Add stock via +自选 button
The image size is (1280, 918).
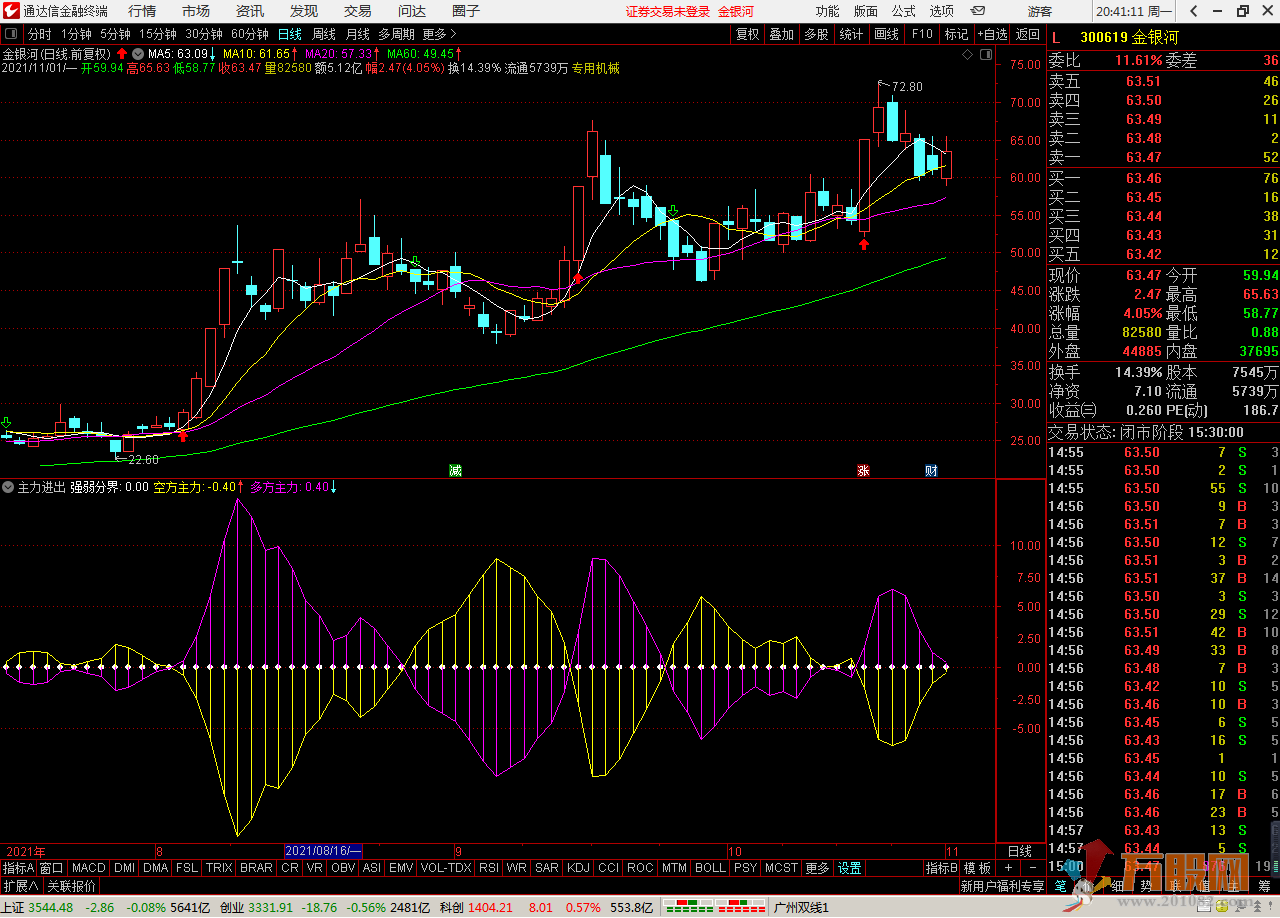(991, 34)
